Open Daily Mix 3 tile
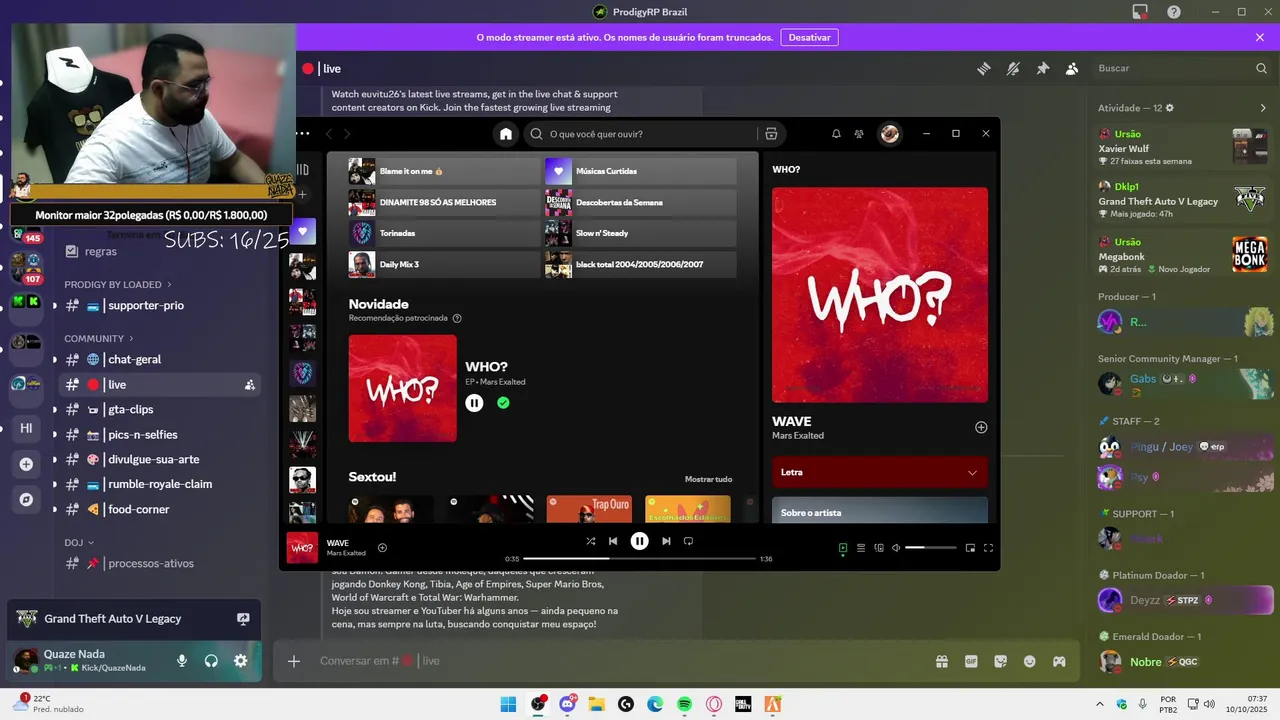The height and width of the screenshot is (720, 1280). tap(444, 264)
